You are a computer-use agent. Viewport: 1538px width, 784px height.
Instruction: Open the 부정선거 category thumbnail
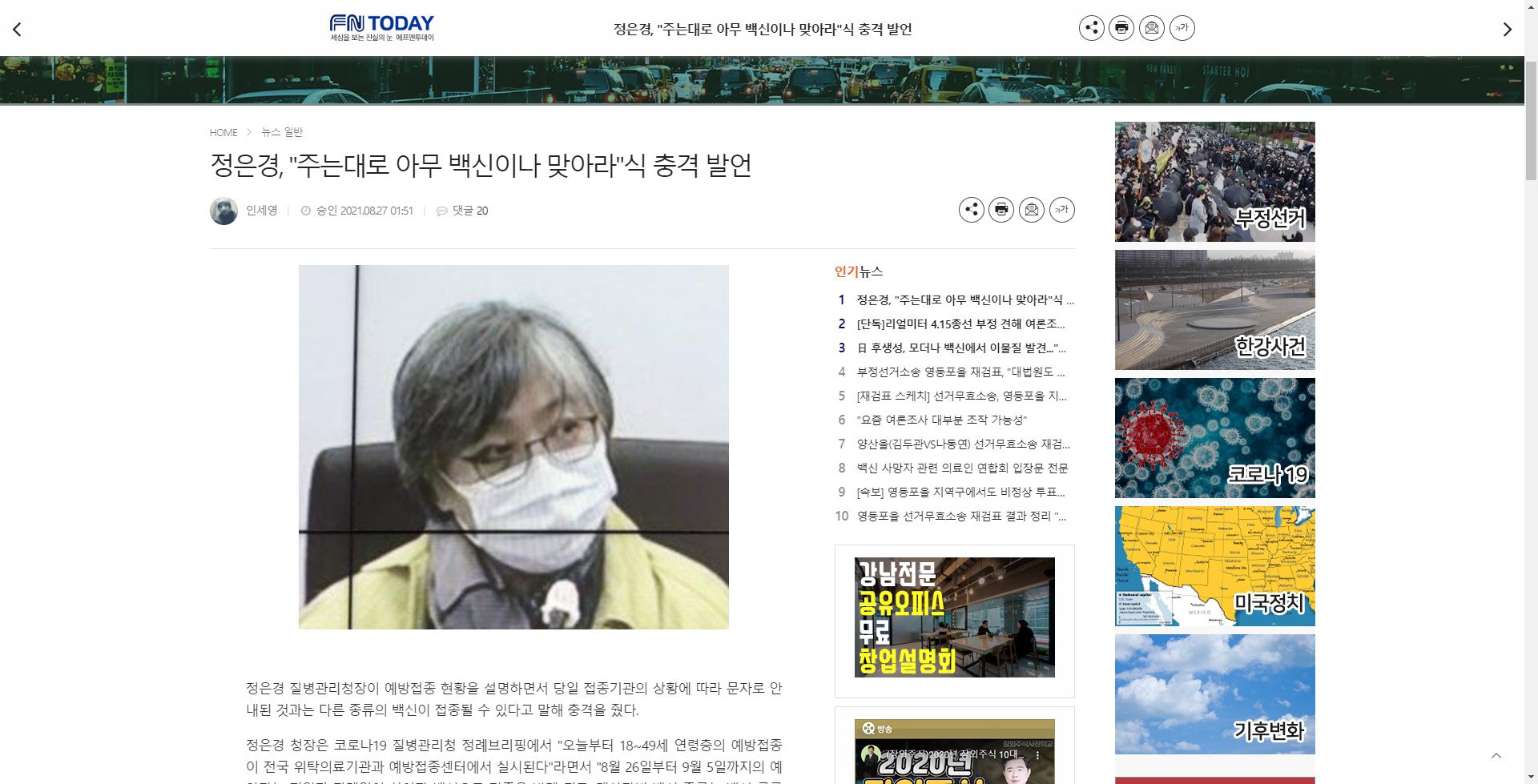tap(1214, 182)
